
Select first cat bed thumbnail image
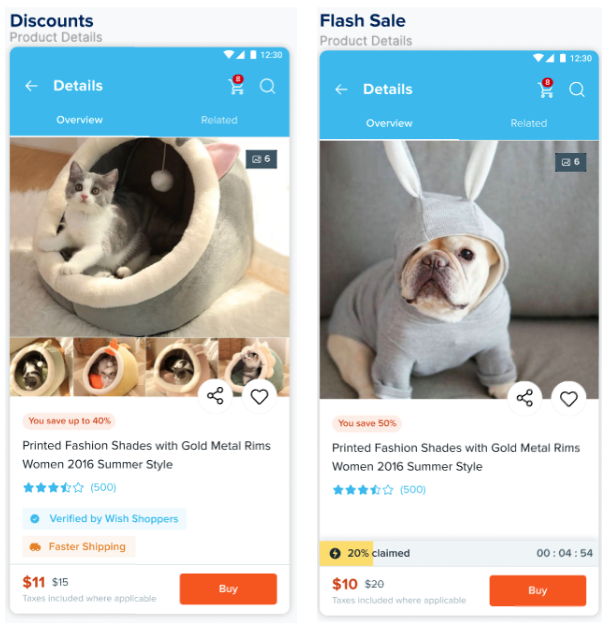41,367
